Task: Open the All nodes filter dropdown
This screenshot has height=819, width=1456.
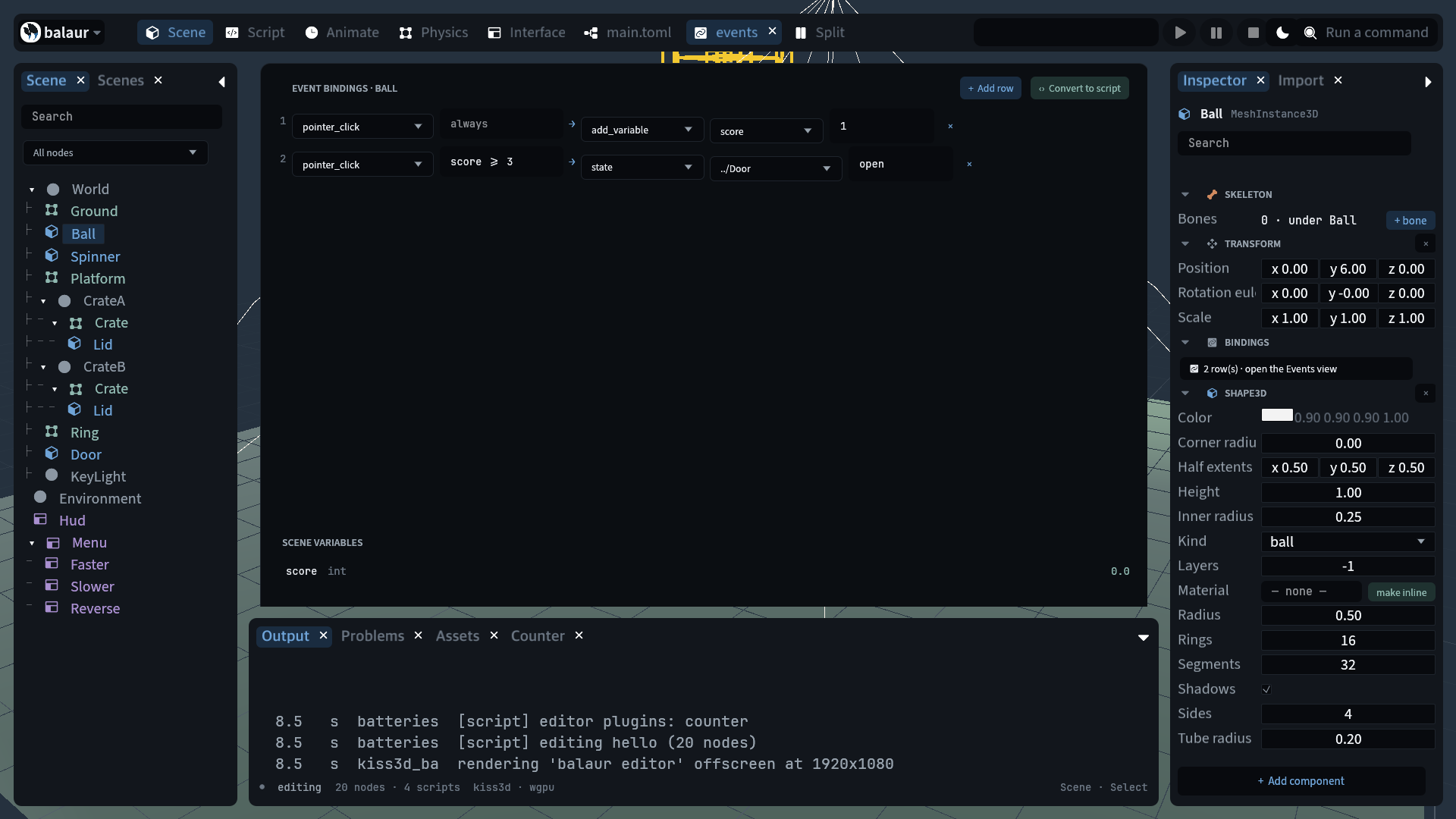Action: 115,152
